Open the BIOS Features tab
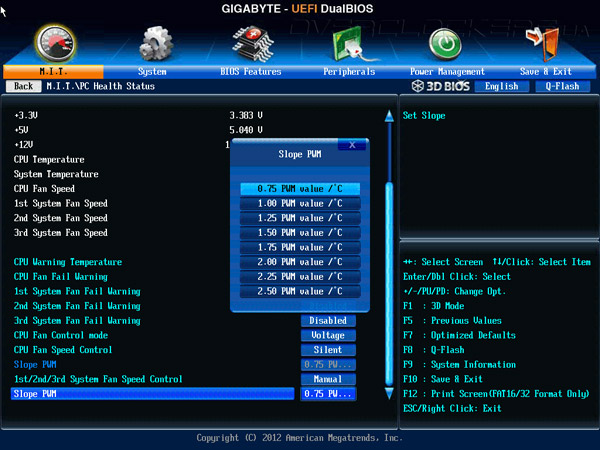600x450 pixels. tap(251, 72)
